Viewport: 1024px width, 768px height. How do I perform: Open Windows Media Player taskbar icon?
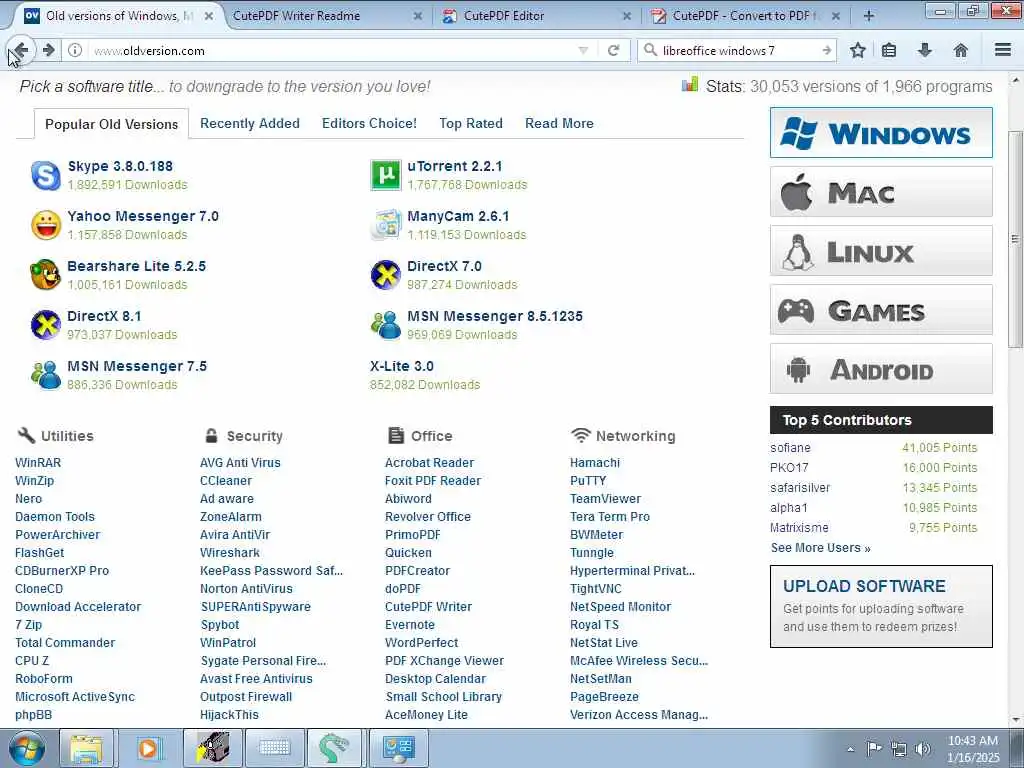click(x=149, y=748)
